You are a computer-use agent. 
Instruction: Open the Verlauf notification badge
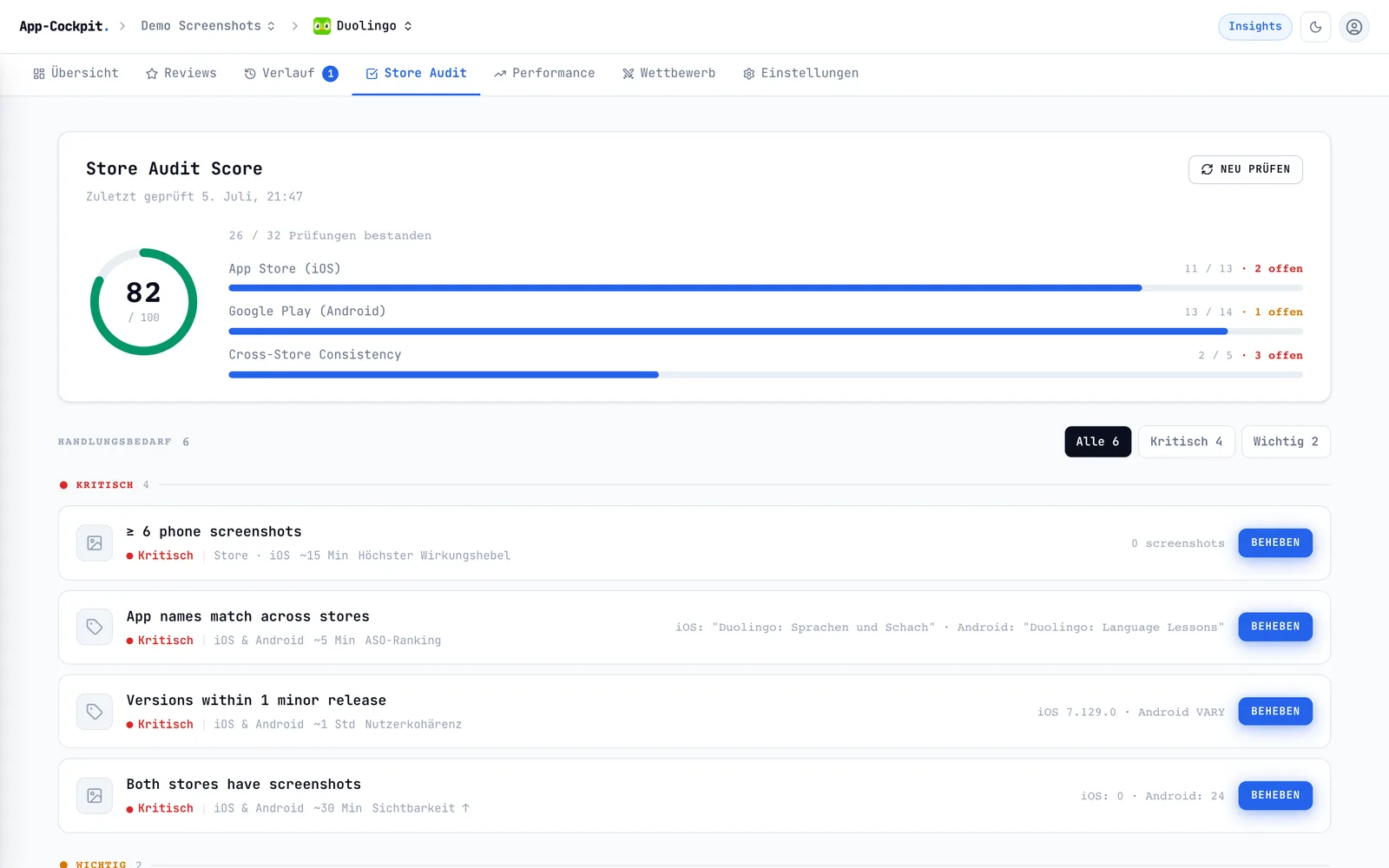pyautogui.click(x=331, y=74)
